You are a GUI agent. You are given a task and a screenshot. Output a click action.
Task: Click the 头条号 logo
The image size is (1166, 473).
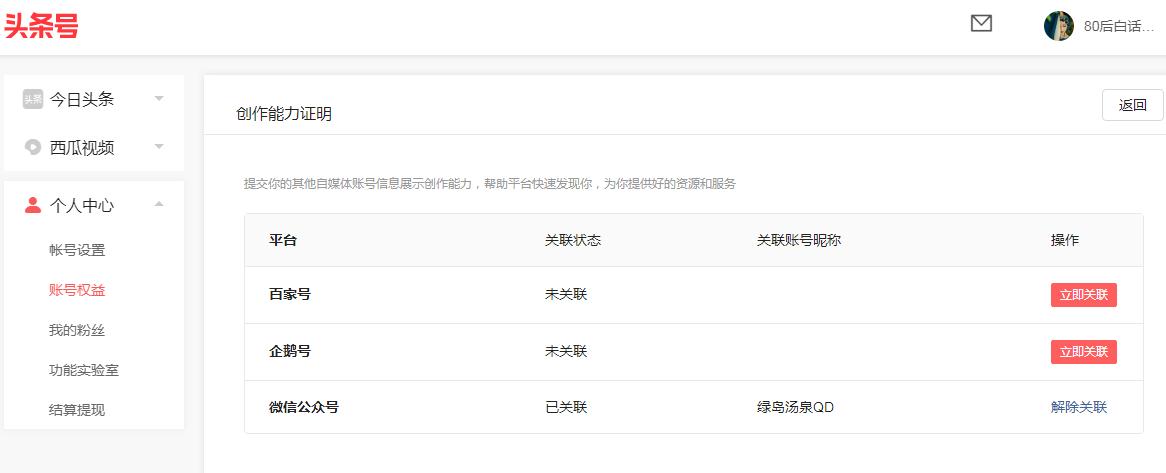pyautogui.click(x=42, y=26)
